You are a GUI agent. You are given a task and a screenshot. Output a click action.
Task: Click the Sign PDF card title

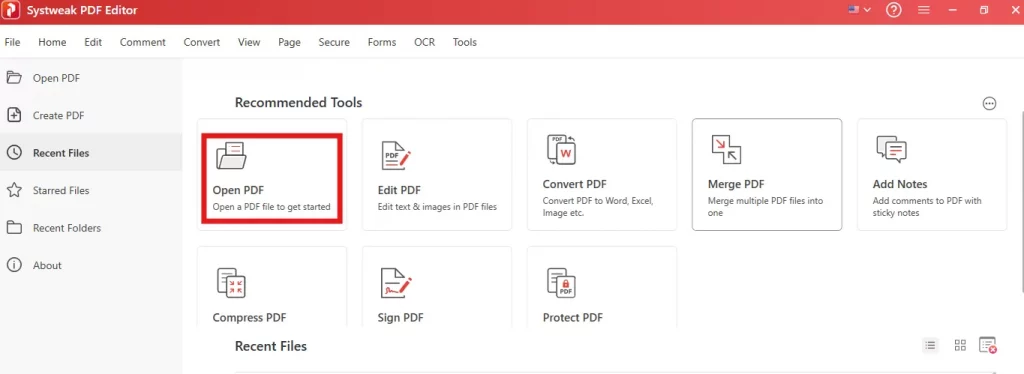pyautogui.click(x=400, y=318)
